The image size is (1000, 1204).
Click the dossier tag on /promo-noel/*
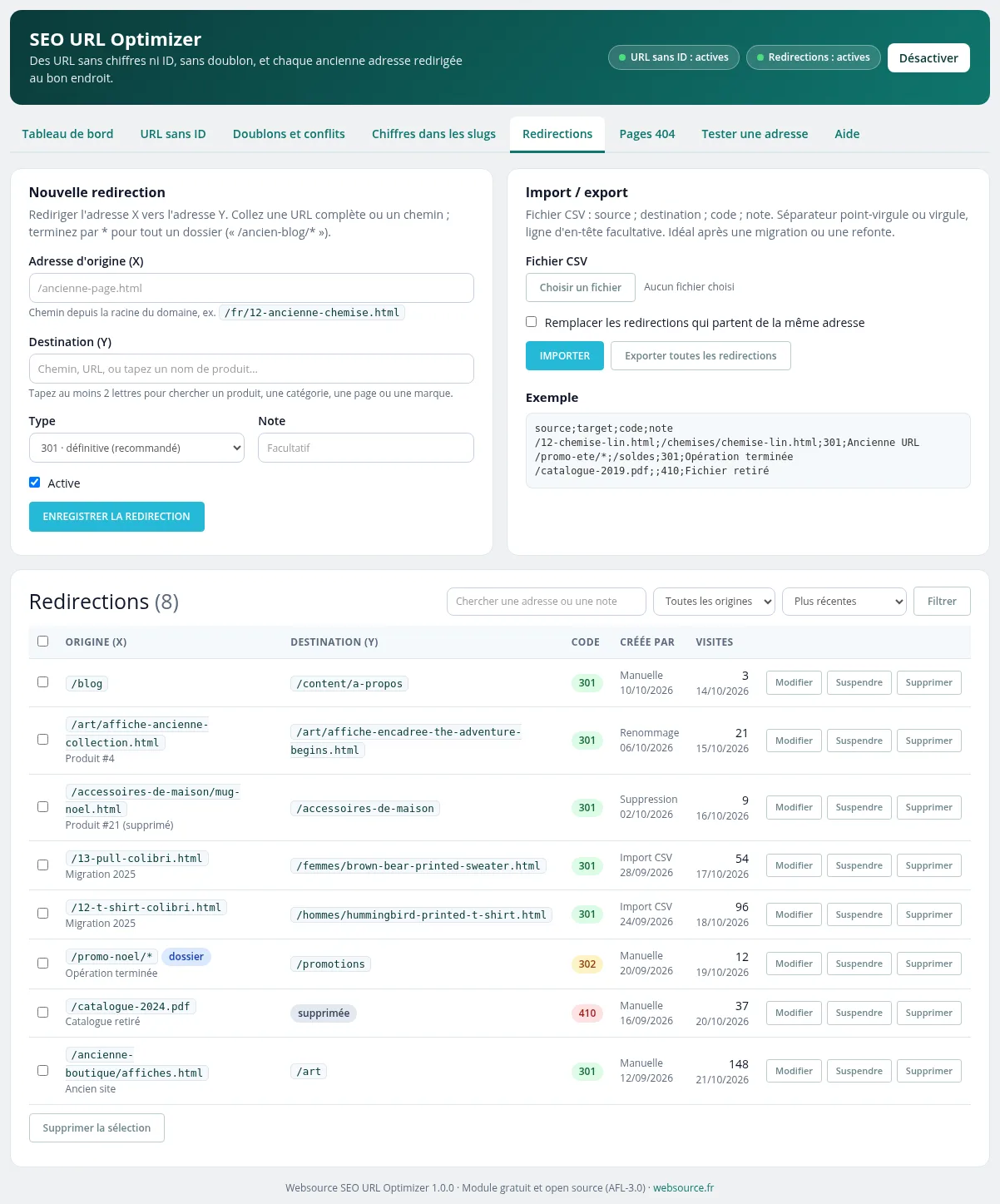pyautogui.click(x=186, y=957)
